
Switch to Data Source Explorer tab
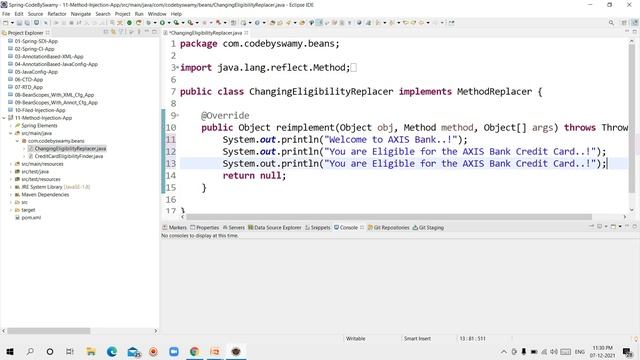[x=275, y=228]
